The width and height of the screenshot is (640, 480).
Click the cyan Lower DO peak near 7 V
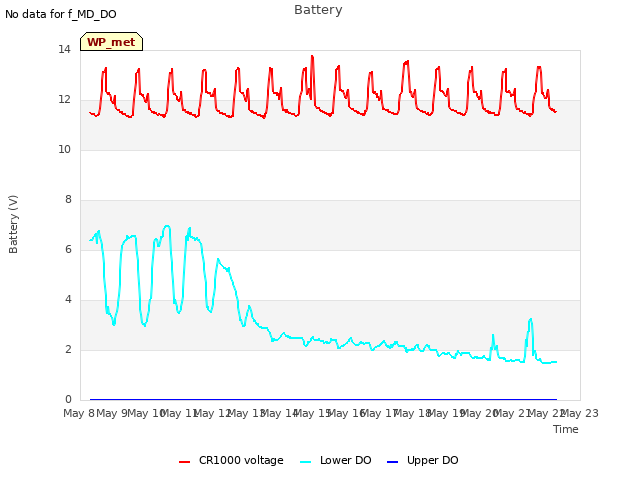click(167, 226)
